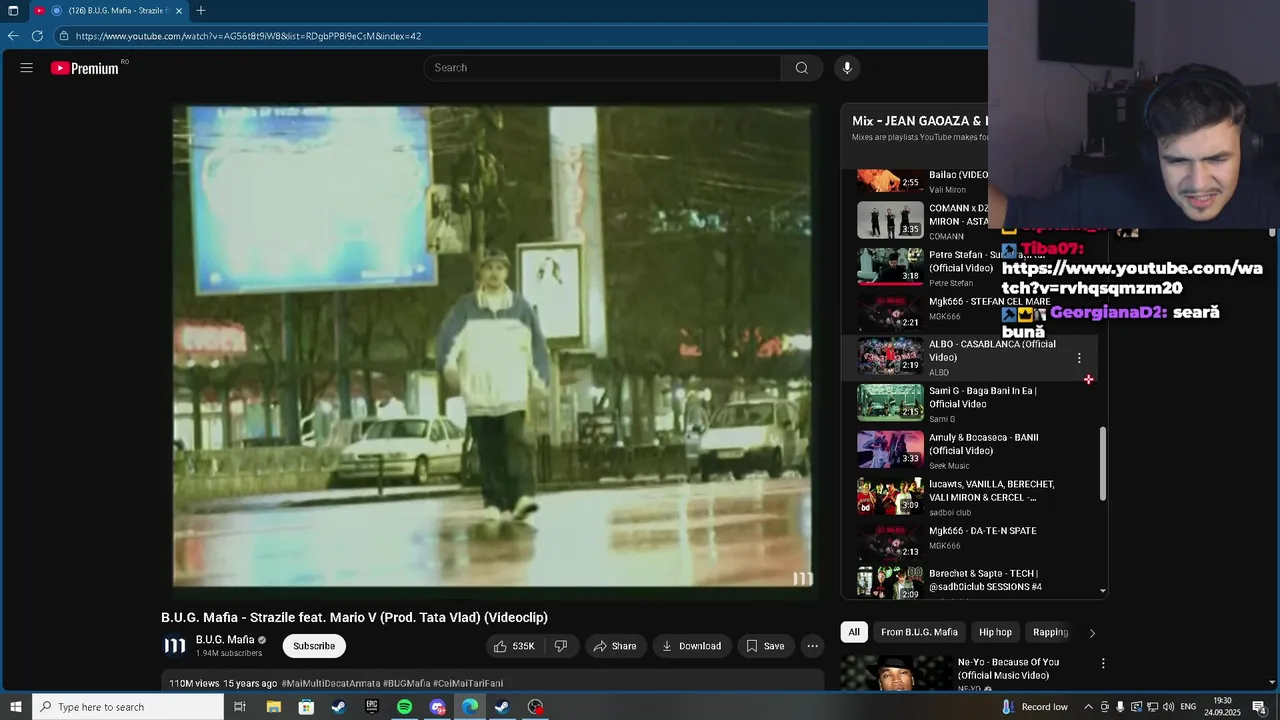Screen dimensions: 1280x720
Task: Open Microsoft Store from the taskbar
Action: click(306, 707)
